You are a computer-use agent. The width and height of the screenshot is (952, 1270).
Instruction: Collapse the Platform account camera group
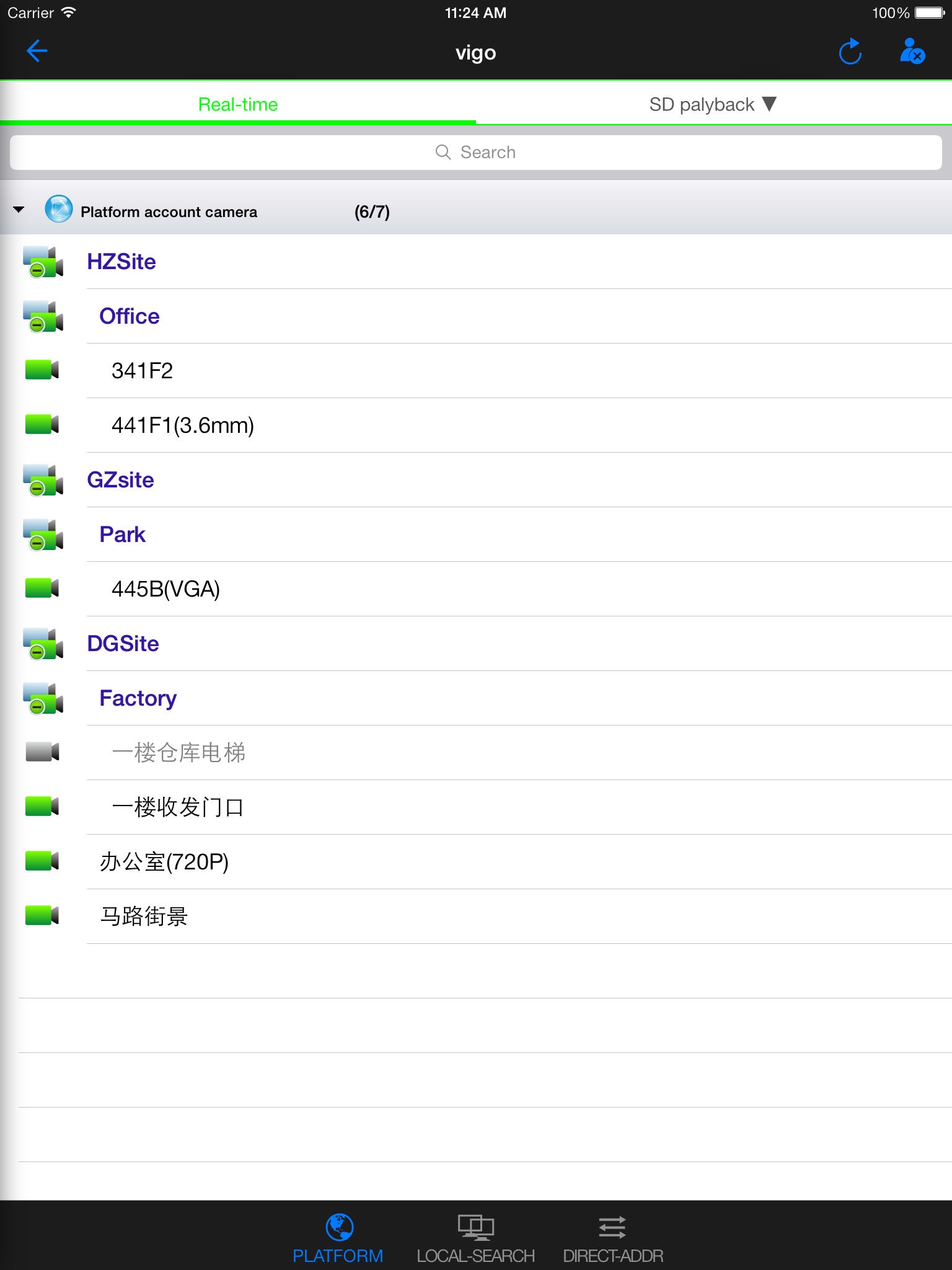(x=19, y=210)
